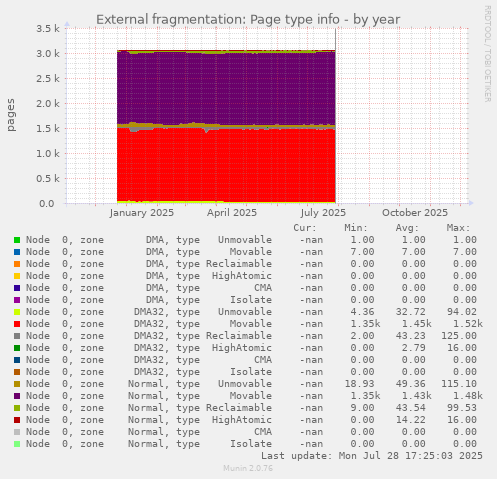Click the 'January 2025' x-axis label
Image resolution: width=497 pixels, height=479 pixels.
[142, 213]
